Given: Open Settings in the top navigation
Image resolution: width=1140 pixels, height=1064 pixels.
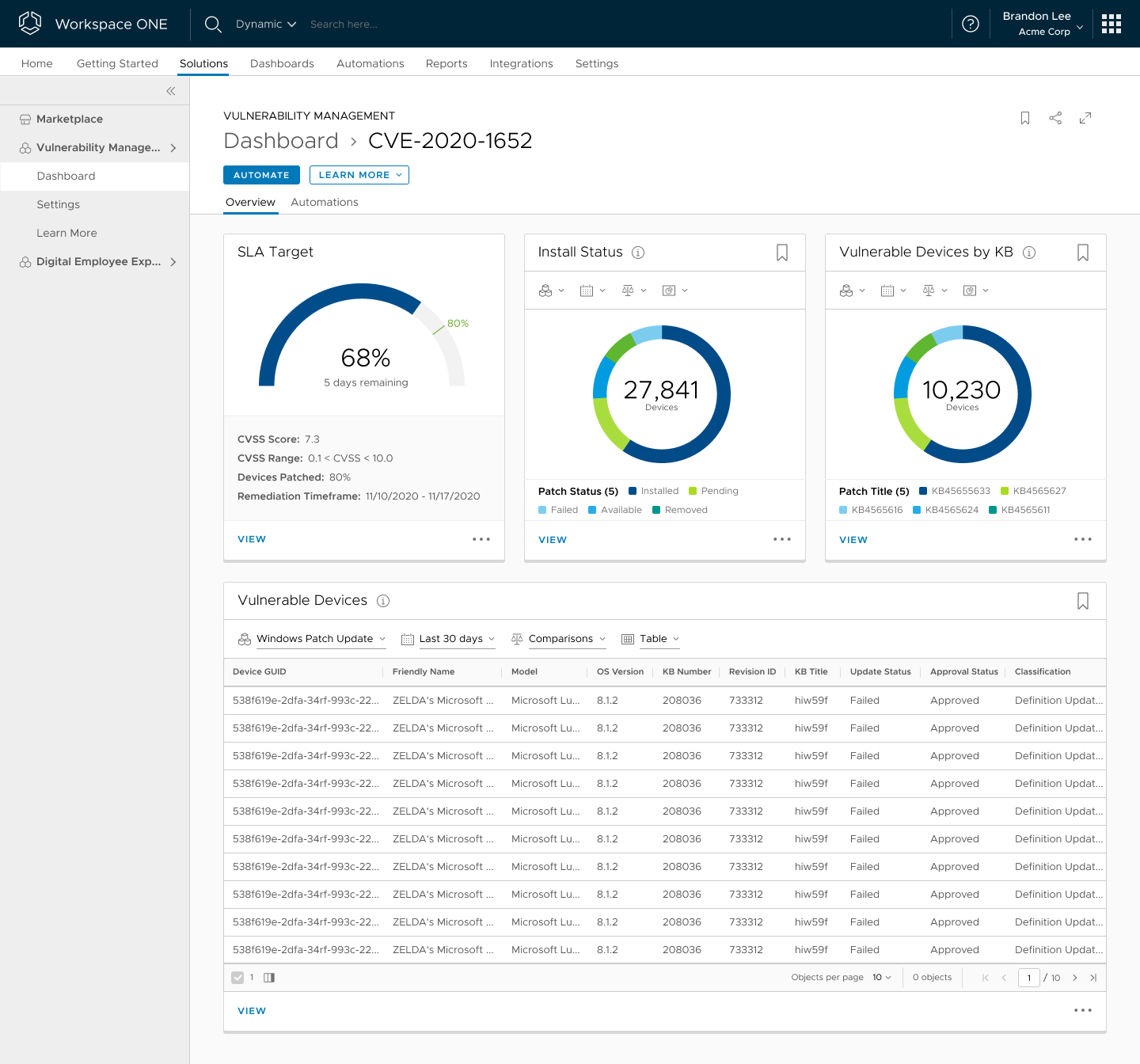Looking at the screenshot, I should click(x=597, y=63).
